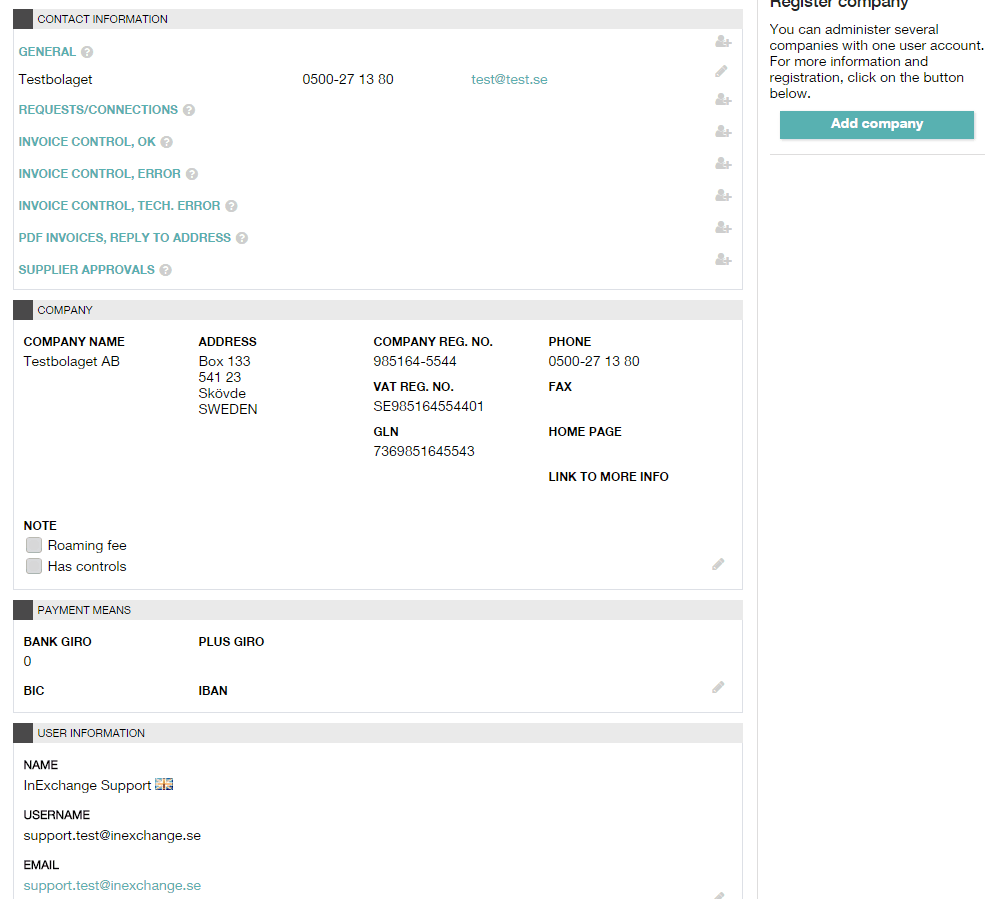Viewport: 1005px width, 899px height.
Task: Open the INVOICE CONTROL, OK heading
Action: coord(87,142)
